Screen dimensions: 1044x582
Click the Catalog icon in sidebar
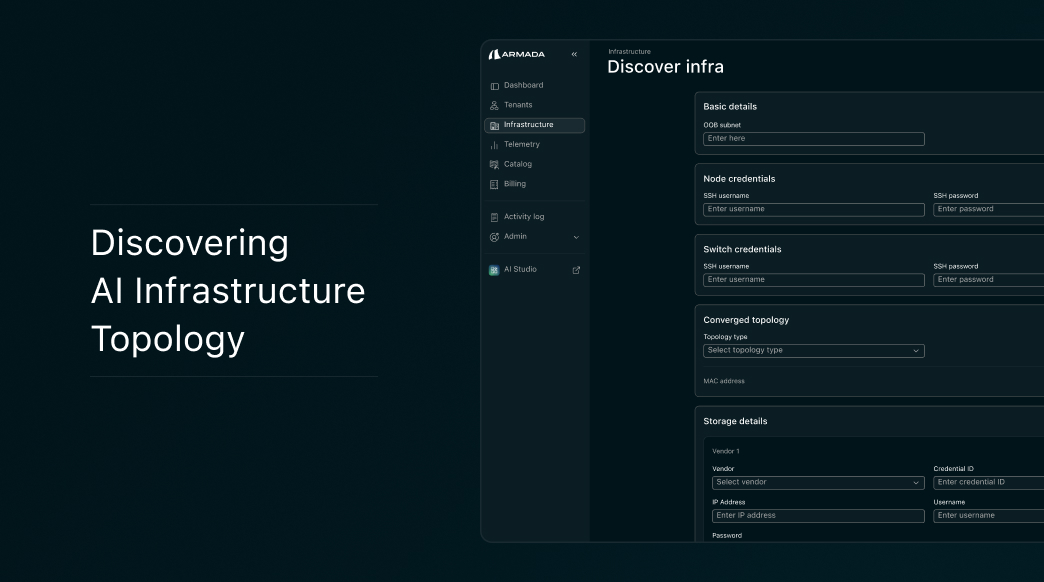[494, 164]
